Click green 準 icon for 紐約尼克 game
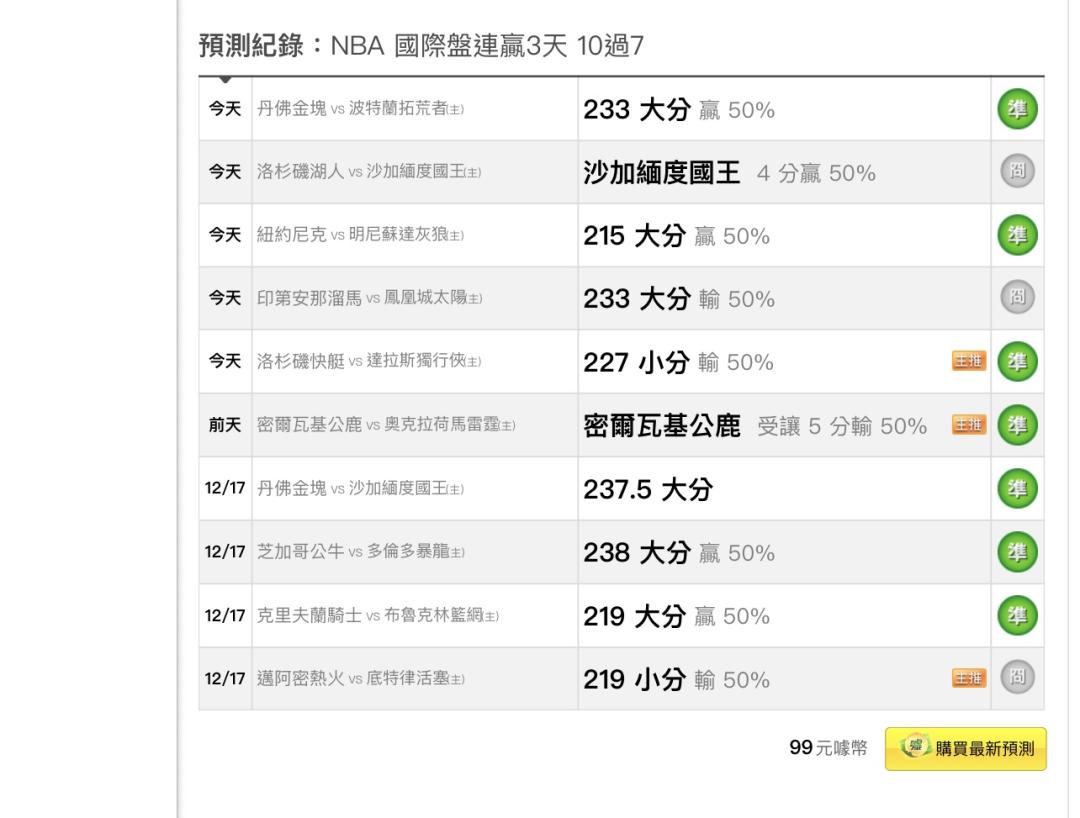Screen dimensions: 1080x818 [x=1017, y=235]
